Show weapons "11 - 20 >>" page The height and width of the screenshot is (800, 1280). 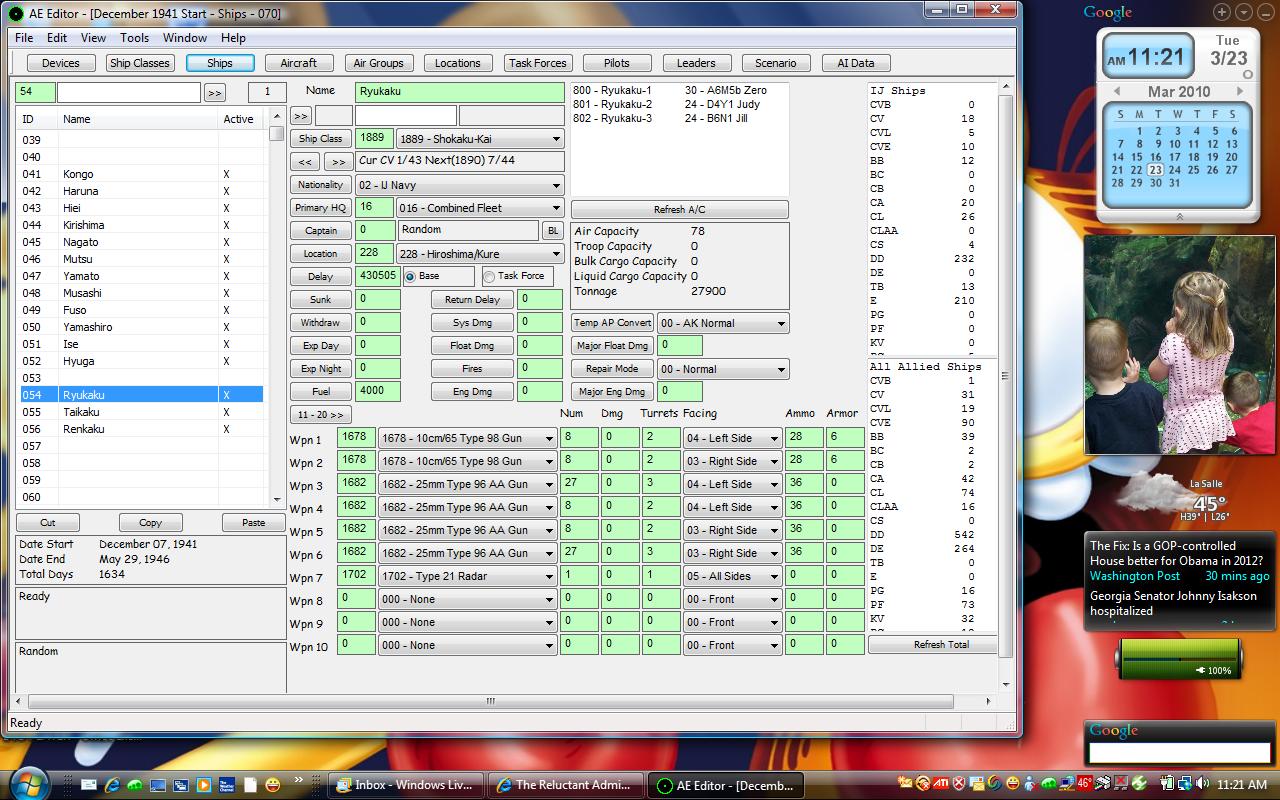coord(320,414)
